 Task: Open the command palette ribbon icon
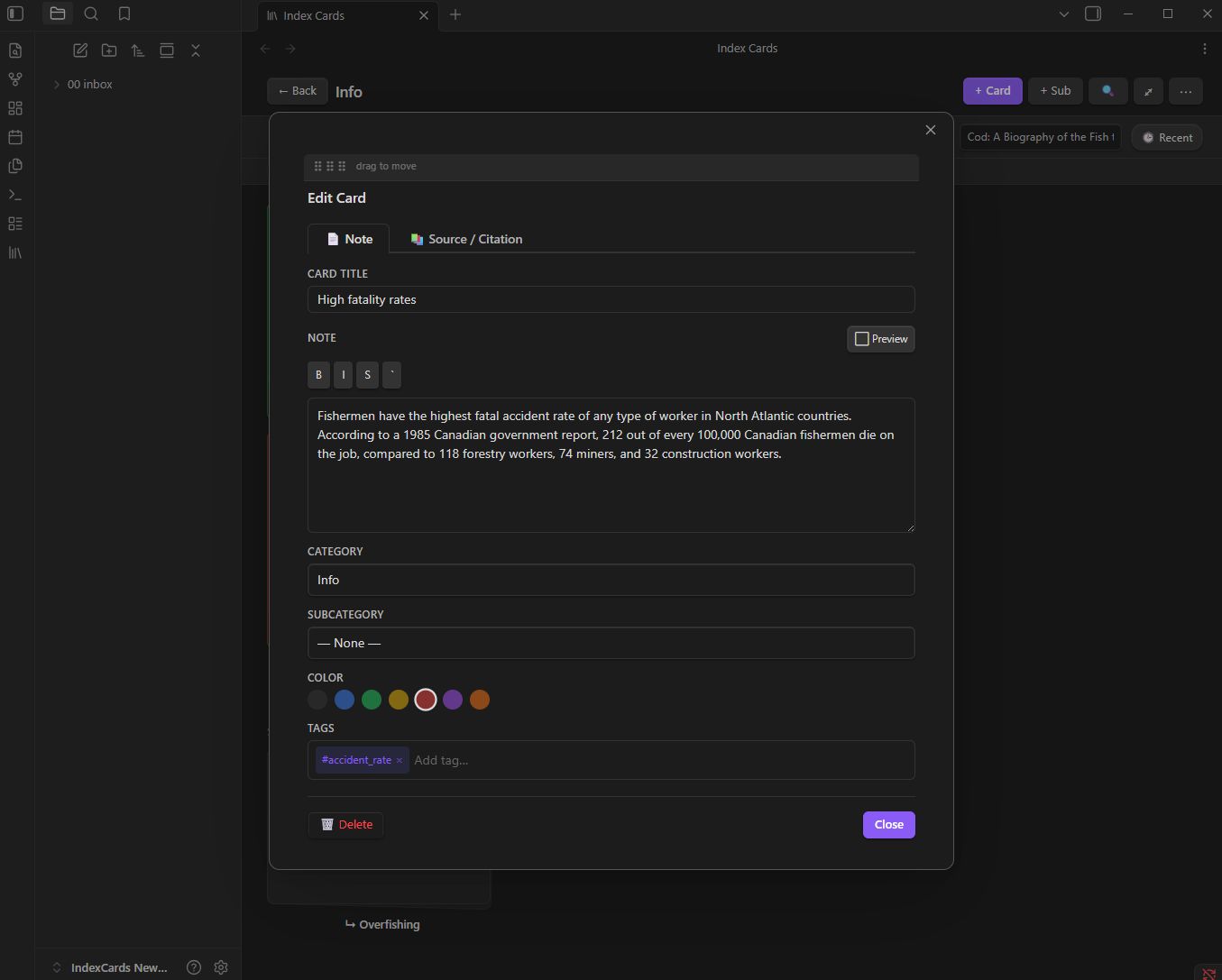[15, 195]
